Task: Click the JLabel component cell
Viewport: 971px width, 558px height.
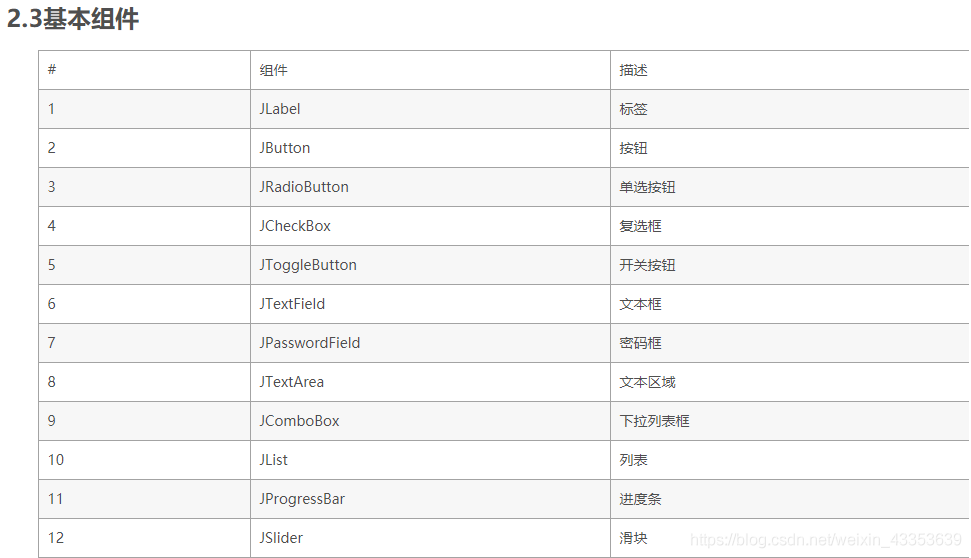Action: tap(280, 109)
